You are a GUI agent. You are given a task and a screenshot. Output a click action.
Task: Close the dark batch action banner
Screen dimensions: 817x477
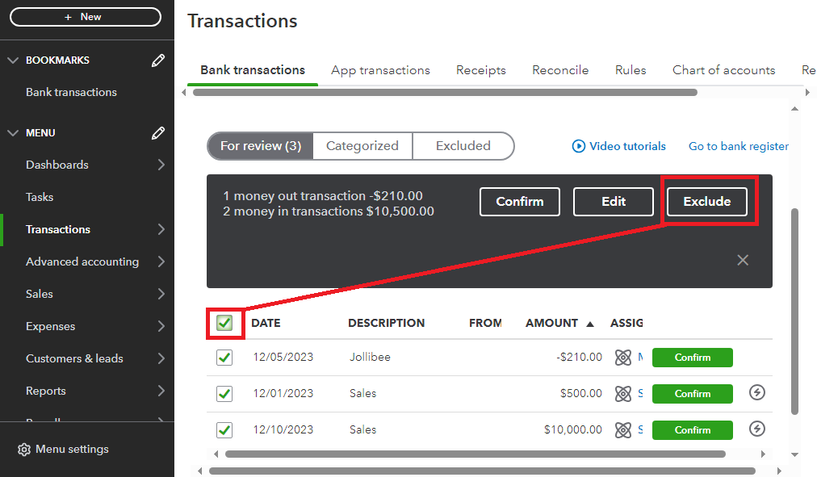click(x=743, y=260)
